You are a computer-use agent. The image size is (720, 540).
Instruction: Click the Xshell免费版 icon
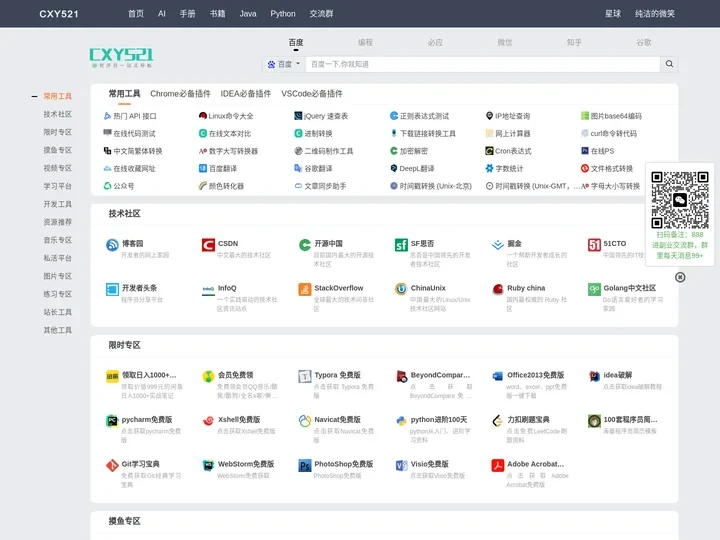click(x=208, y=421)
